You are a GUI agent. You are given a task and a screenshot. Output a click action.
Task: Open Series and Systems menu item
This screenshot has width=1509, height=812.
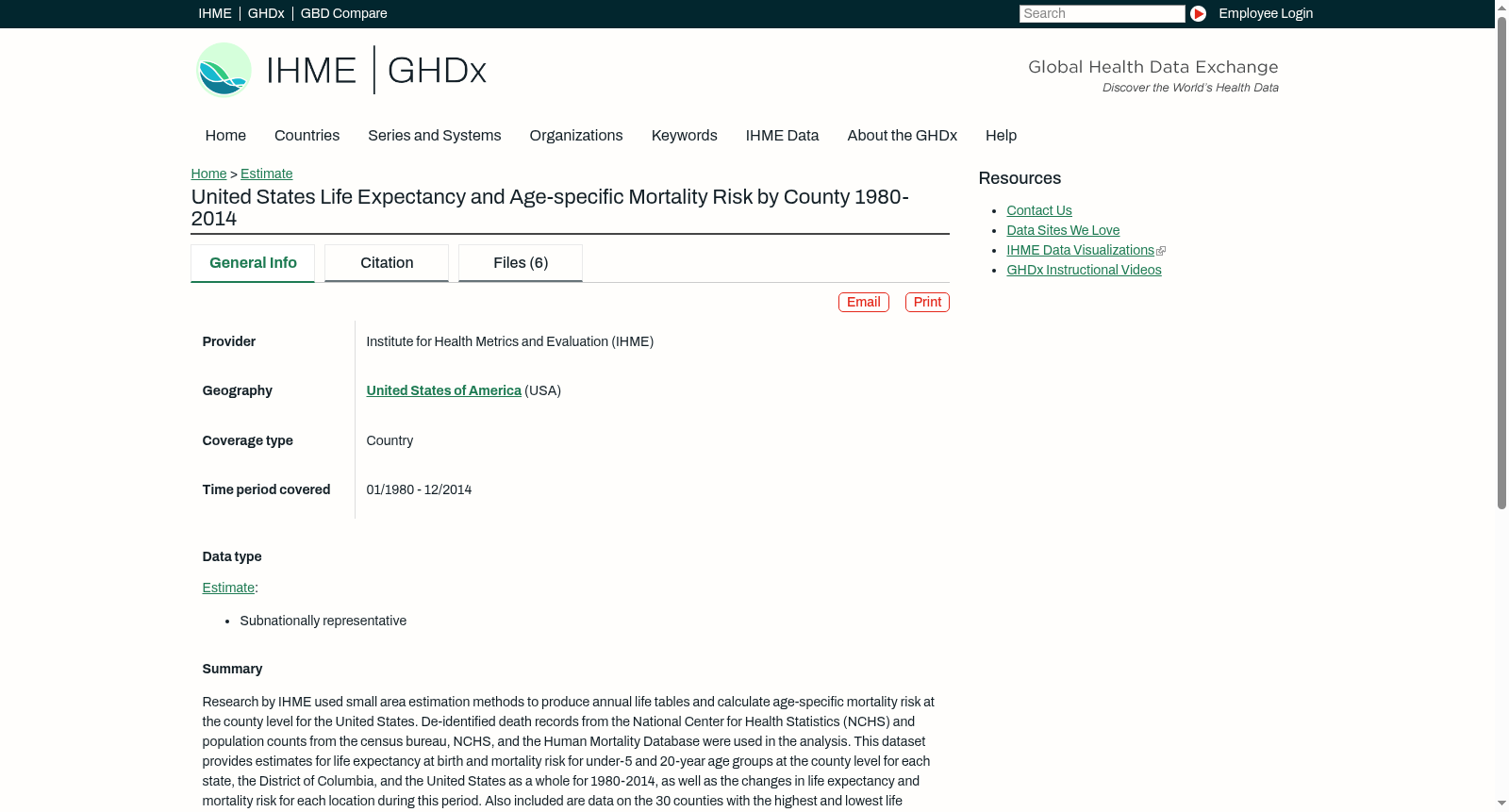coord(434,136)
